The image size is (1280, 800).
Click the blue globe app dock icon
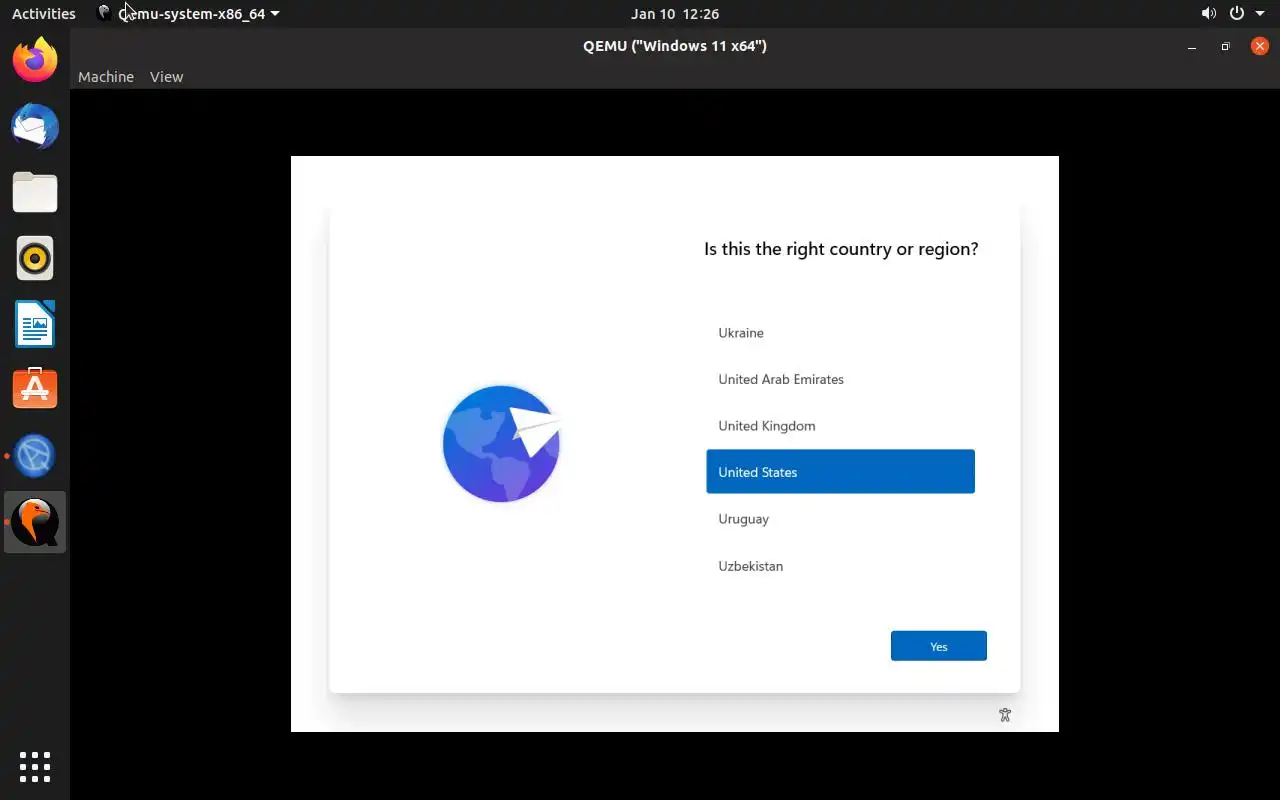35,455
